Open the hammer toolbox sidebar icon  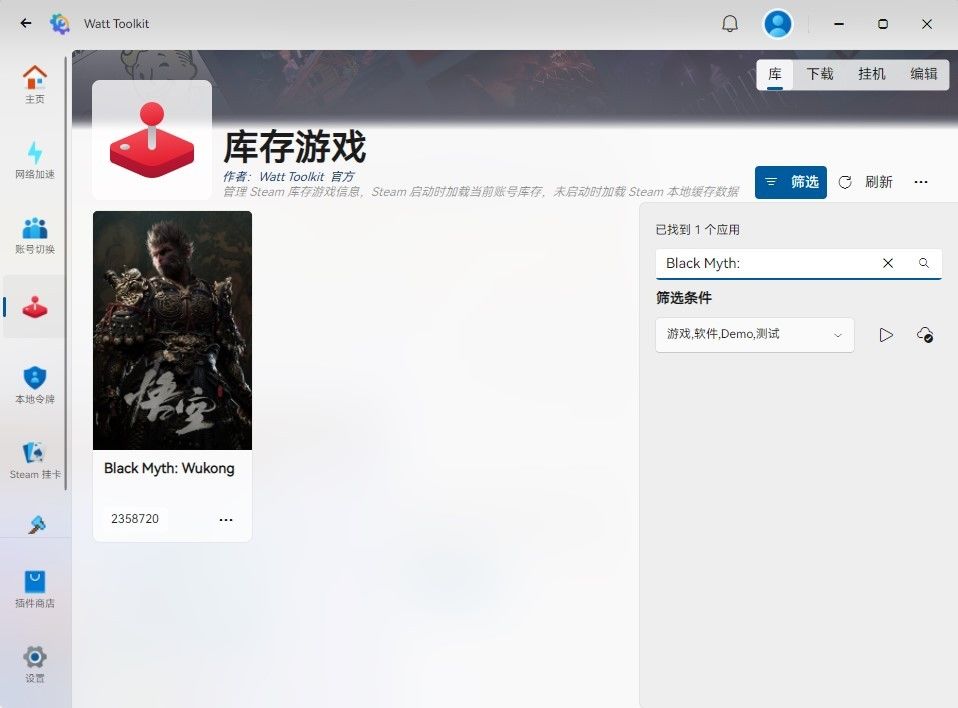pyautogui.click(x=37, y=525)
